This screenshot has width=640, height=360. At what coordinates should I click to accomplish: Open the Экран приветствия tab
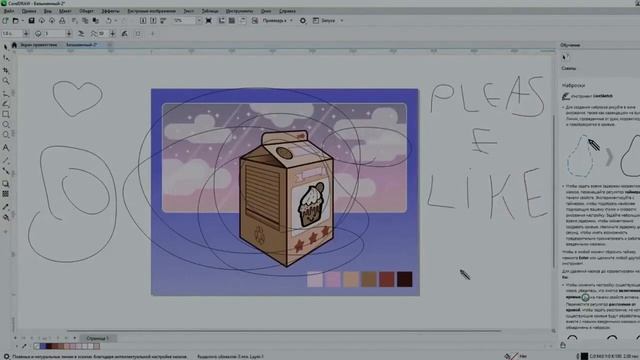(39, 45)
